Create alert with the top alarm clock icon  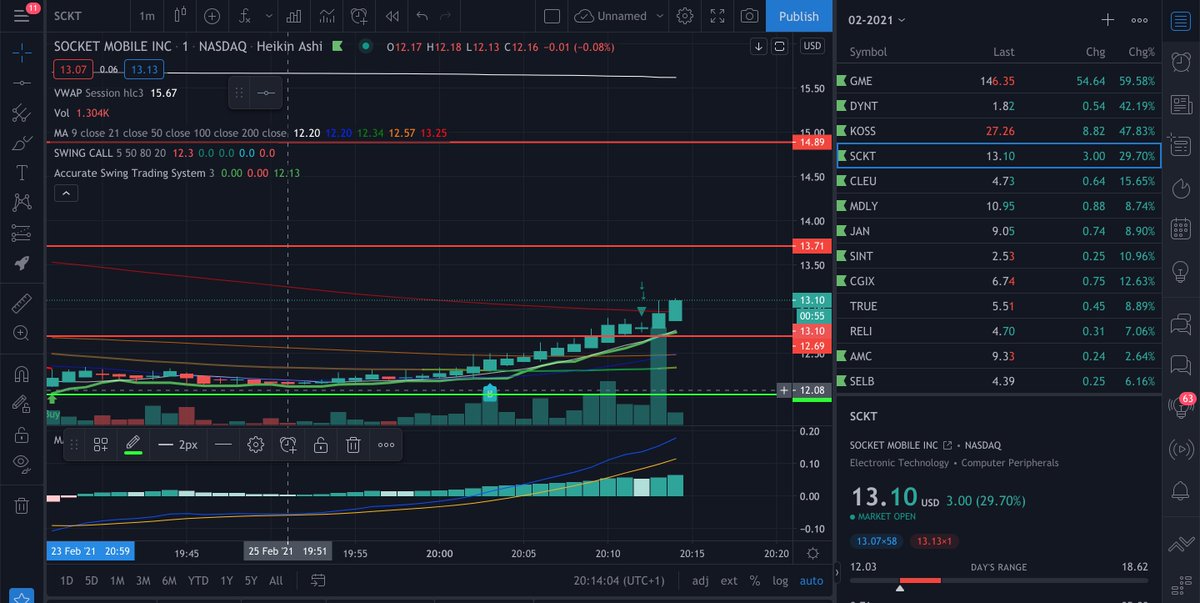pos(360,16)
